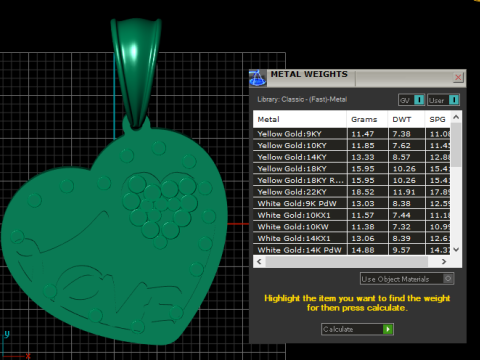Select the White Gold:14KX1 row
The width and height of the screenshot is (480, 360).
(352, 238)
